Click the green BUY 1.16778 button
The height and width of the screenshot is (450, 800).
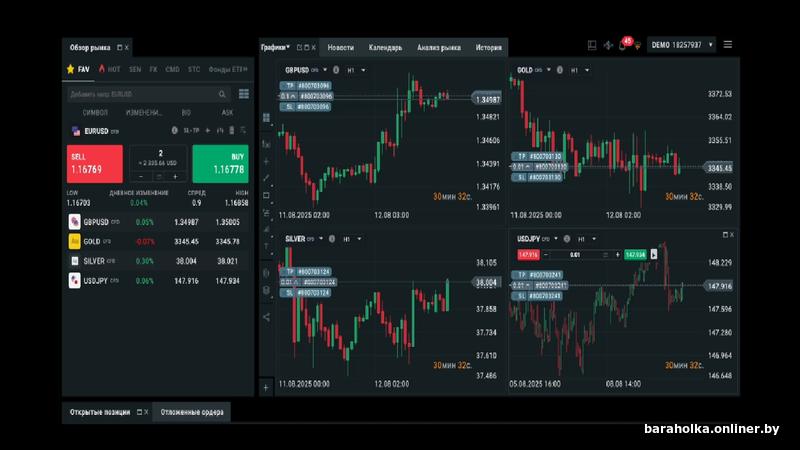pos(220,164)
